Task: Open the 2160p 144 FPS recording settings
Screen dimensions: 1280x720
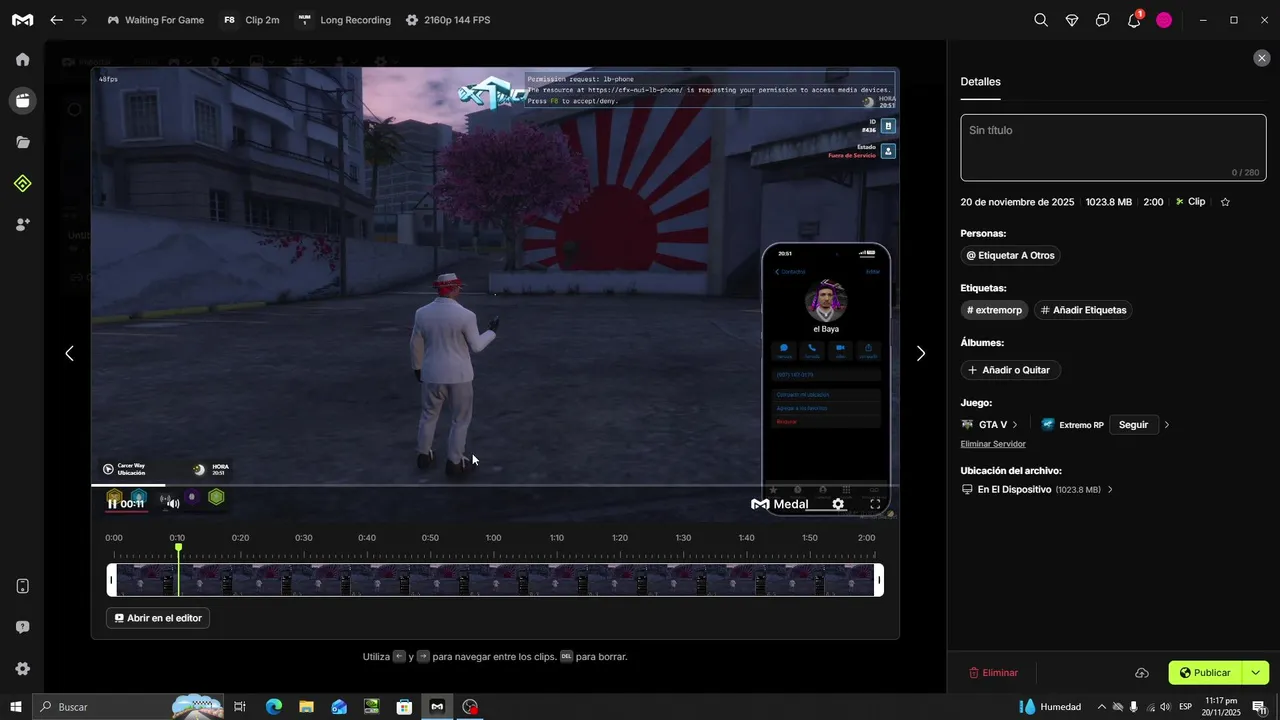Action: click(448, 20)
